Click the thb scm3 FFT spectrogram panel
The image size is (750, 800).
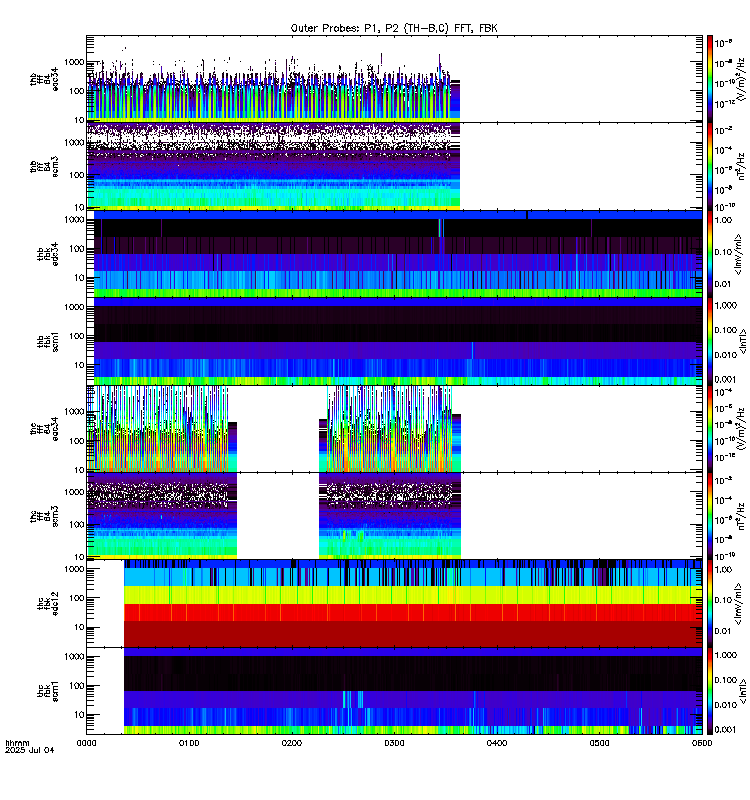(394, 166)
